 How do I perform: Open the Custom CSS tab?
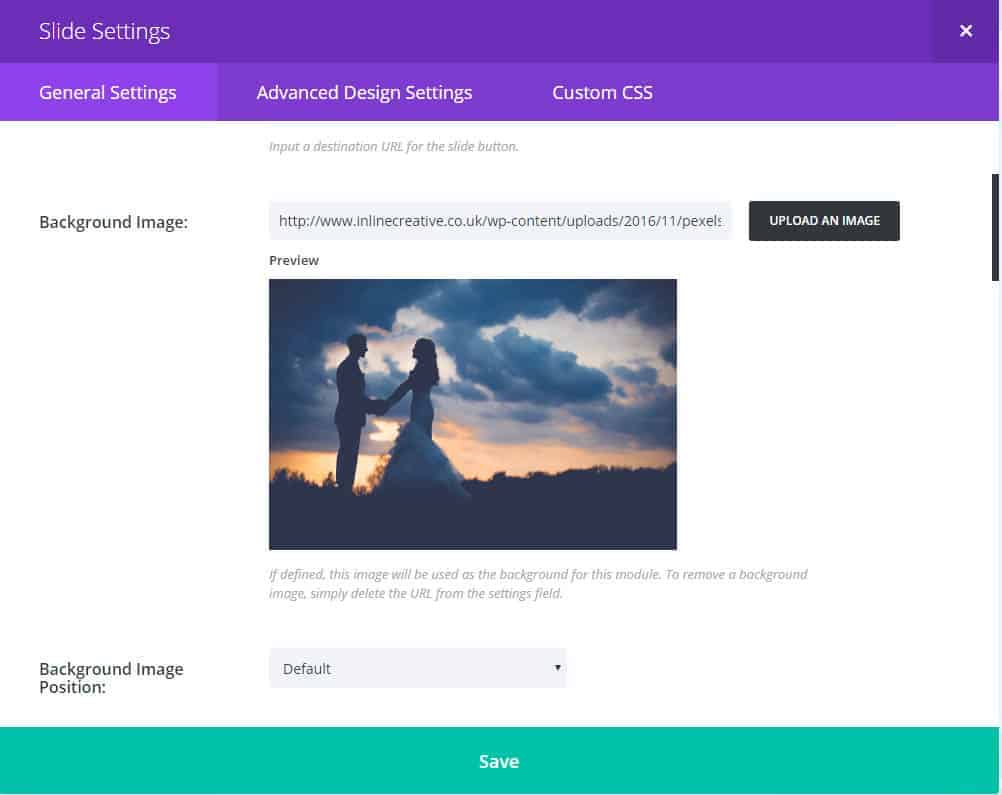pyautogui.click(x=603, y=92)
